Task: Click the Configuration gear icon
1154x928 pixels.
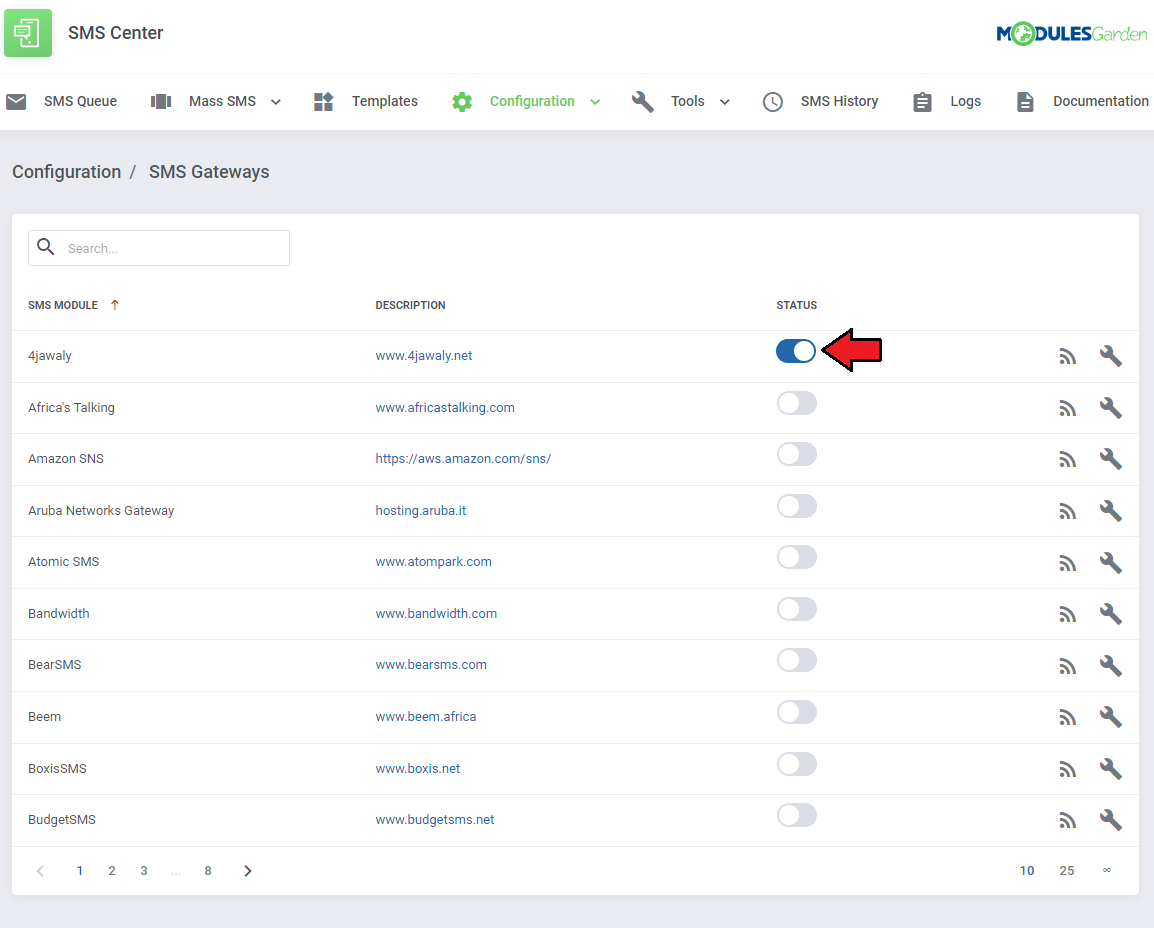Action: pos(462,102)
